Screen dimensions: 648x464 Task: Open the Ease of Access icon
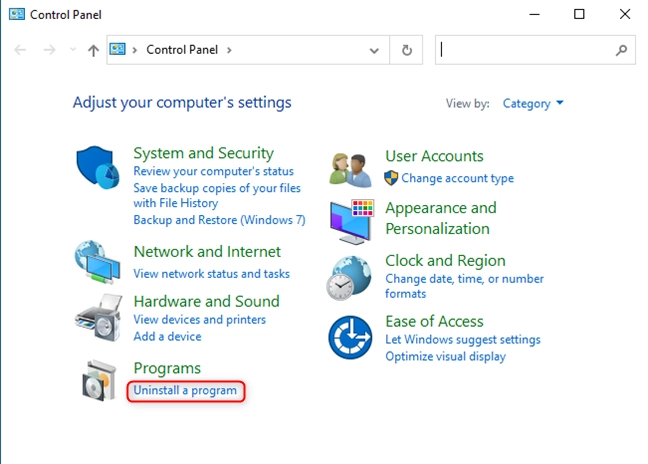(350, 337)
